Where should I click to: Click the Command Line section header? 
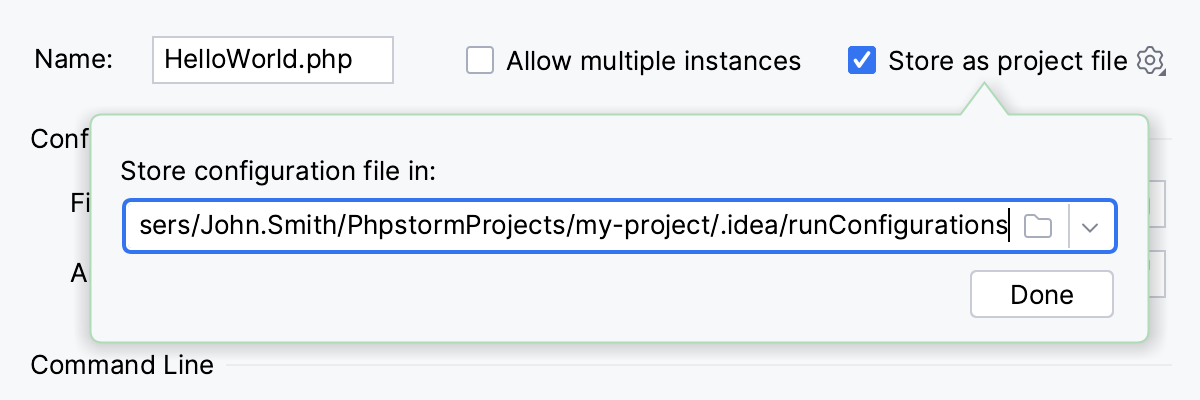[122, 365]
